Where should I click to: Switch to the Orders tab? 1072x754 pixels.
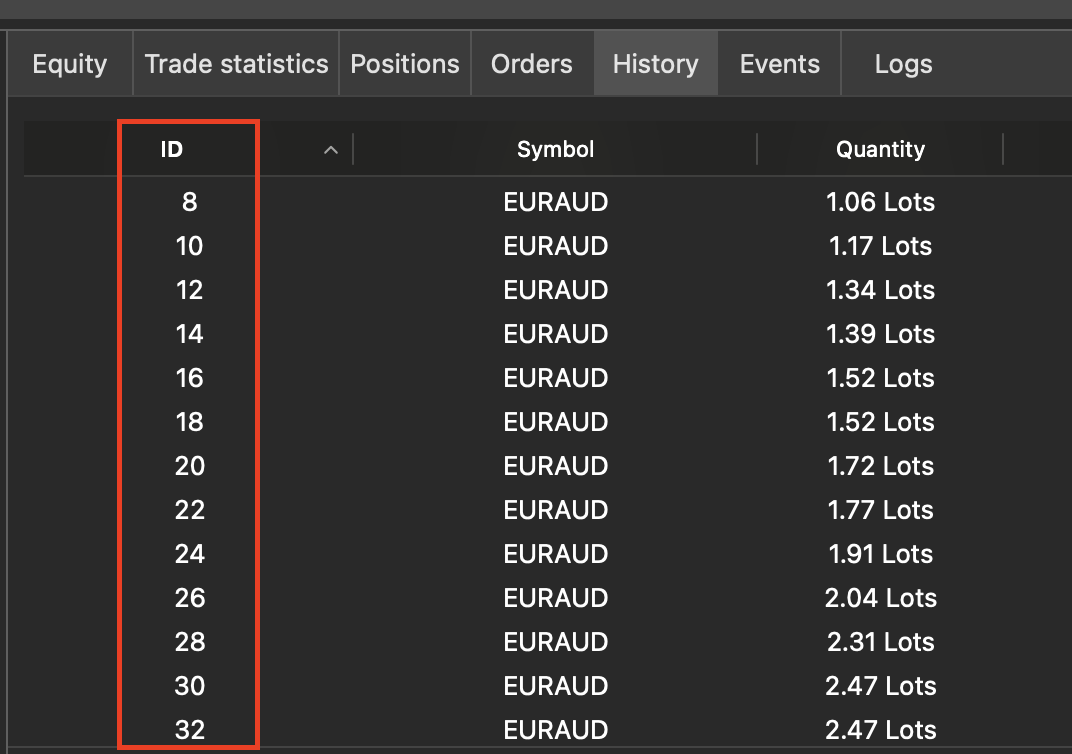(532, 64)
